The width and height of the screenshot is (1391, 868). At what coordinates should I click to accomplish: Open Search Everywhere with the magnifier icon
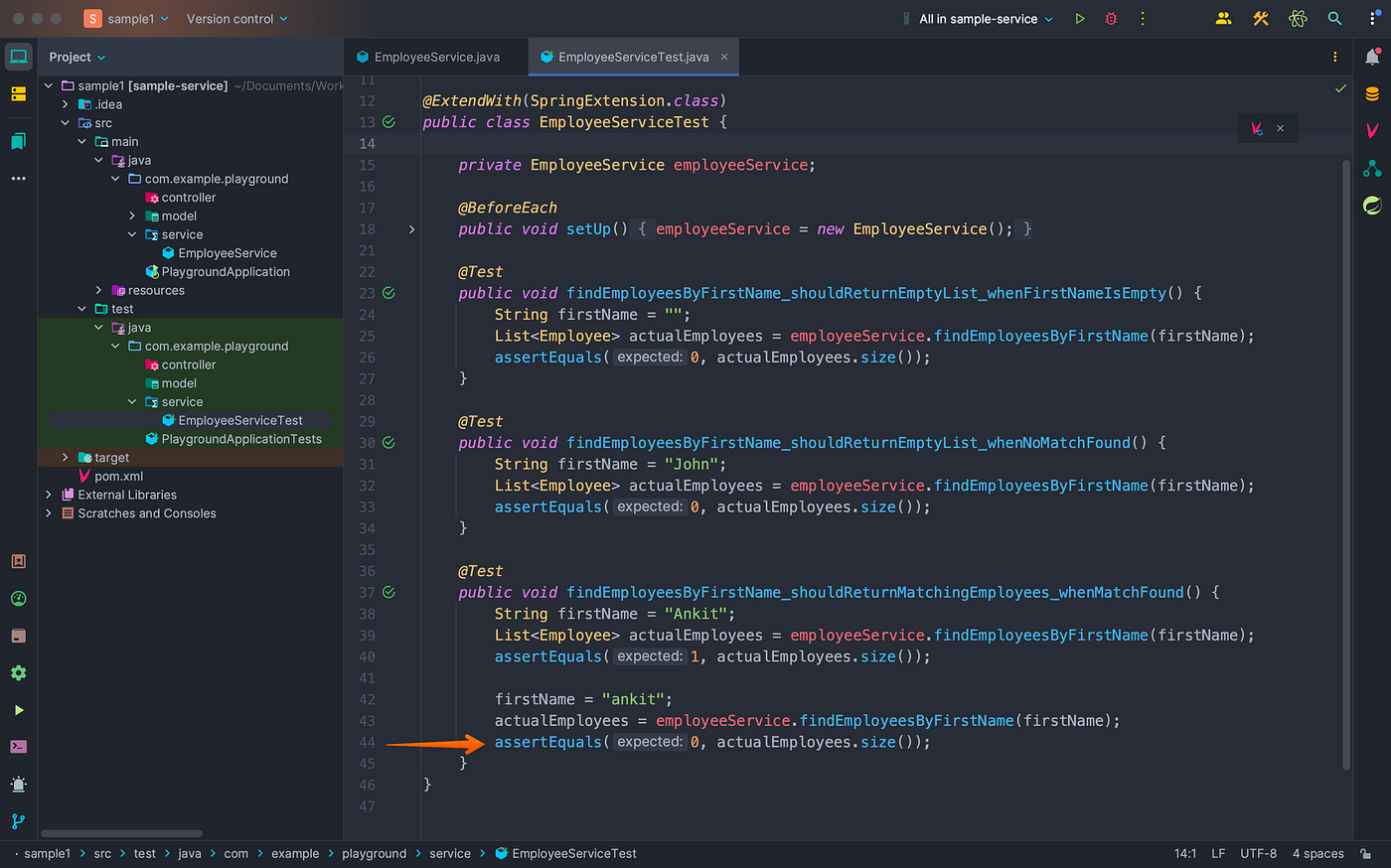point(1334,18)
